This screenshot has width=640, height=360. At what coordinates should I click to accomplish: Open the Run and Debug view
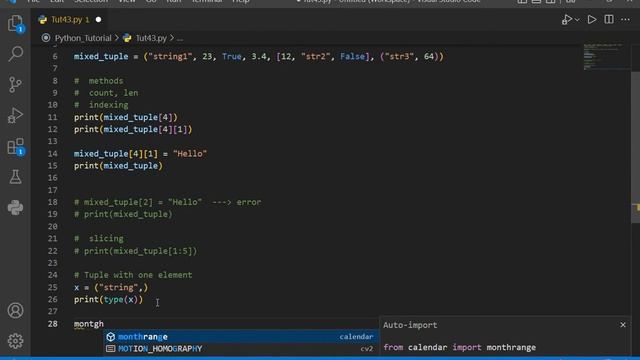click(x=16, y=115)
